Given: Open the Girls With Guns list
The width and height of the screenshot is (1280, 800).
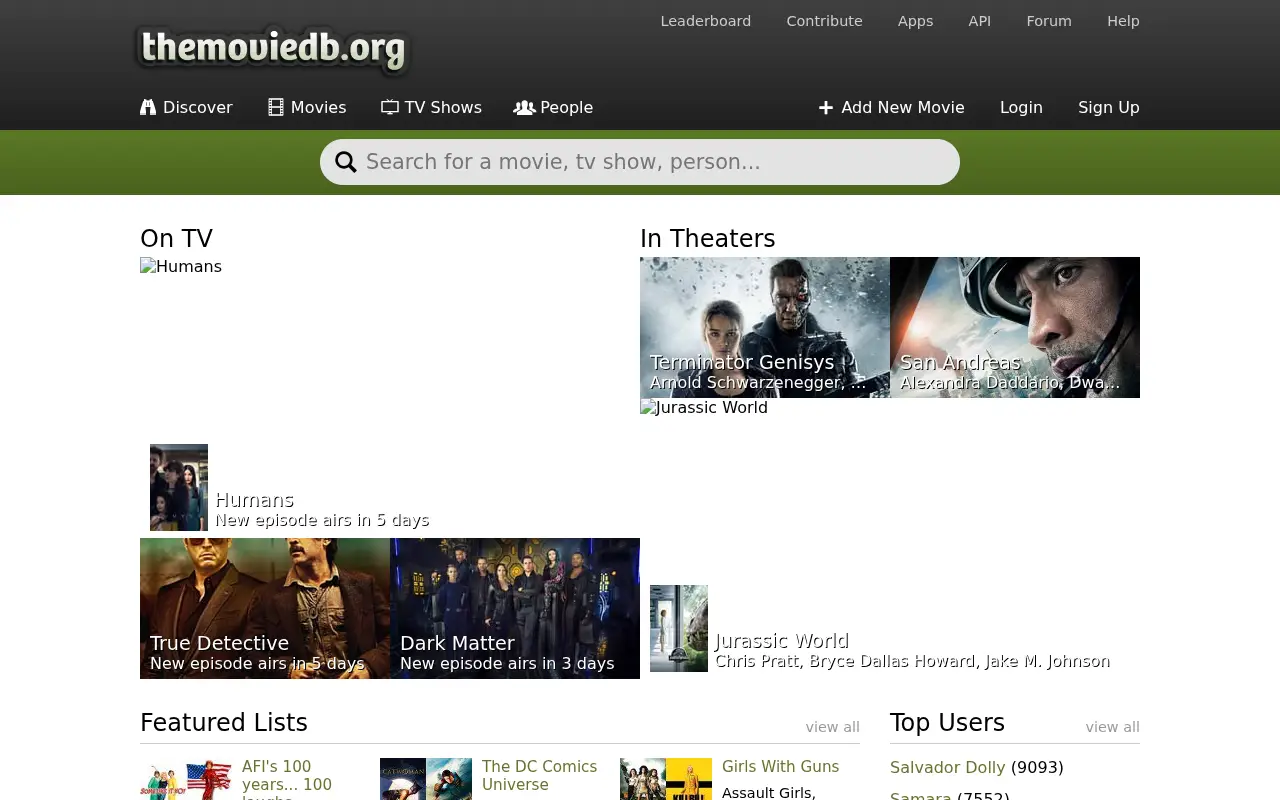Looking at the screenshot, I should point(781,766).
